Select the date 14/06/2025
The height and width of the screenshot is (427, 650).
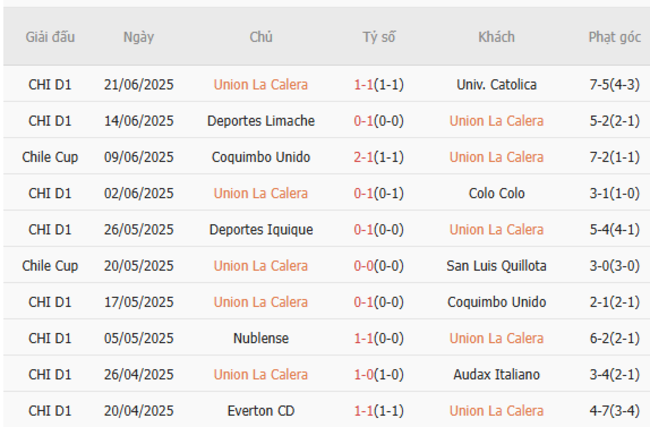[139, 121]
